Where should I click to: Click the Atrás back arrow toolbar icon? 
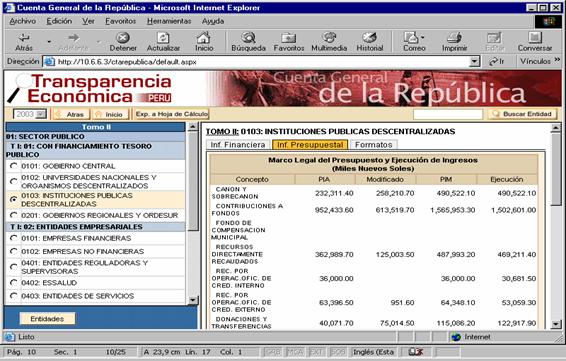click(x=24, y=38)
